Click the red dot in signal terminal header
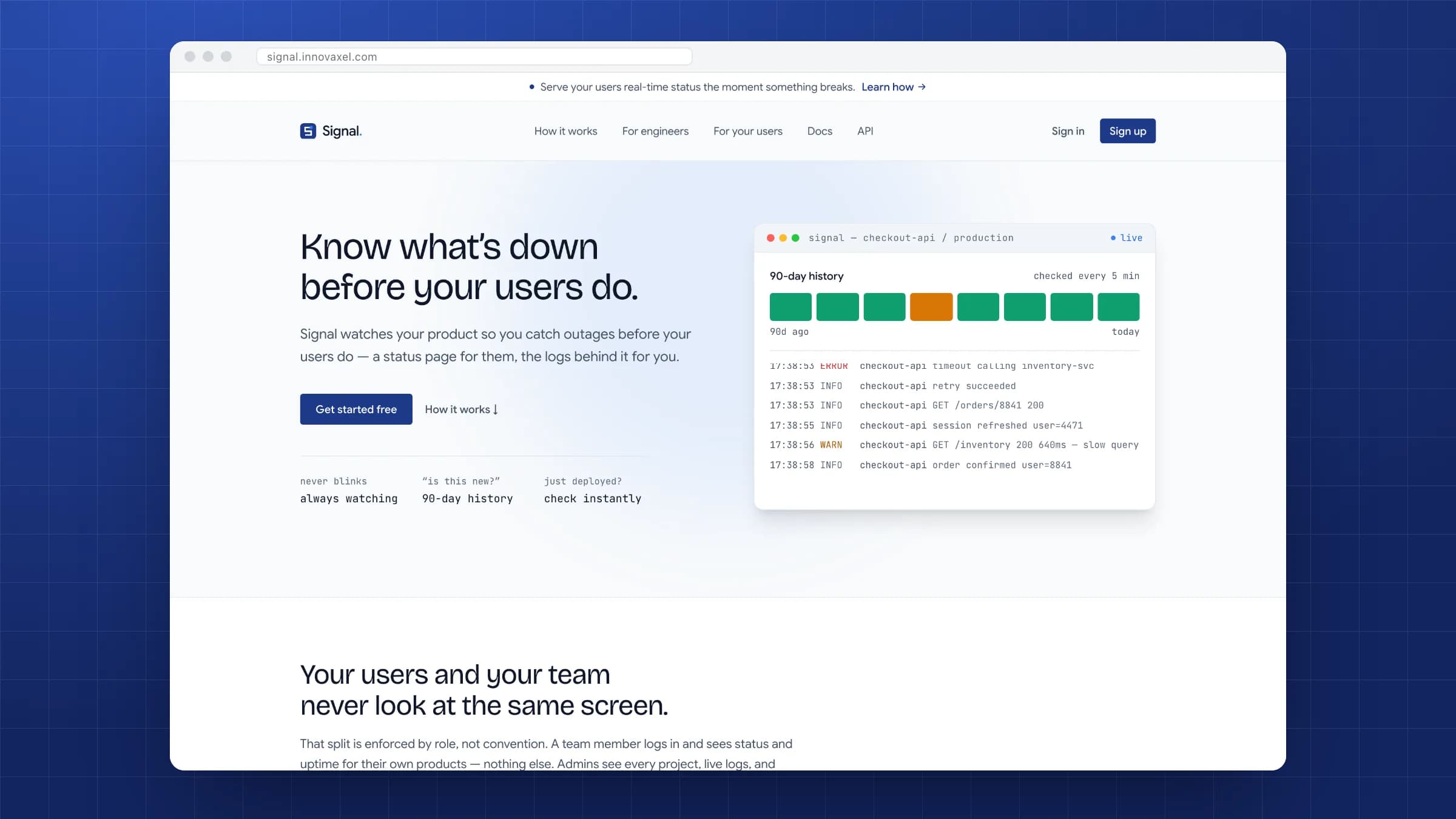1456x819 pixels. (x=770, y=238)
